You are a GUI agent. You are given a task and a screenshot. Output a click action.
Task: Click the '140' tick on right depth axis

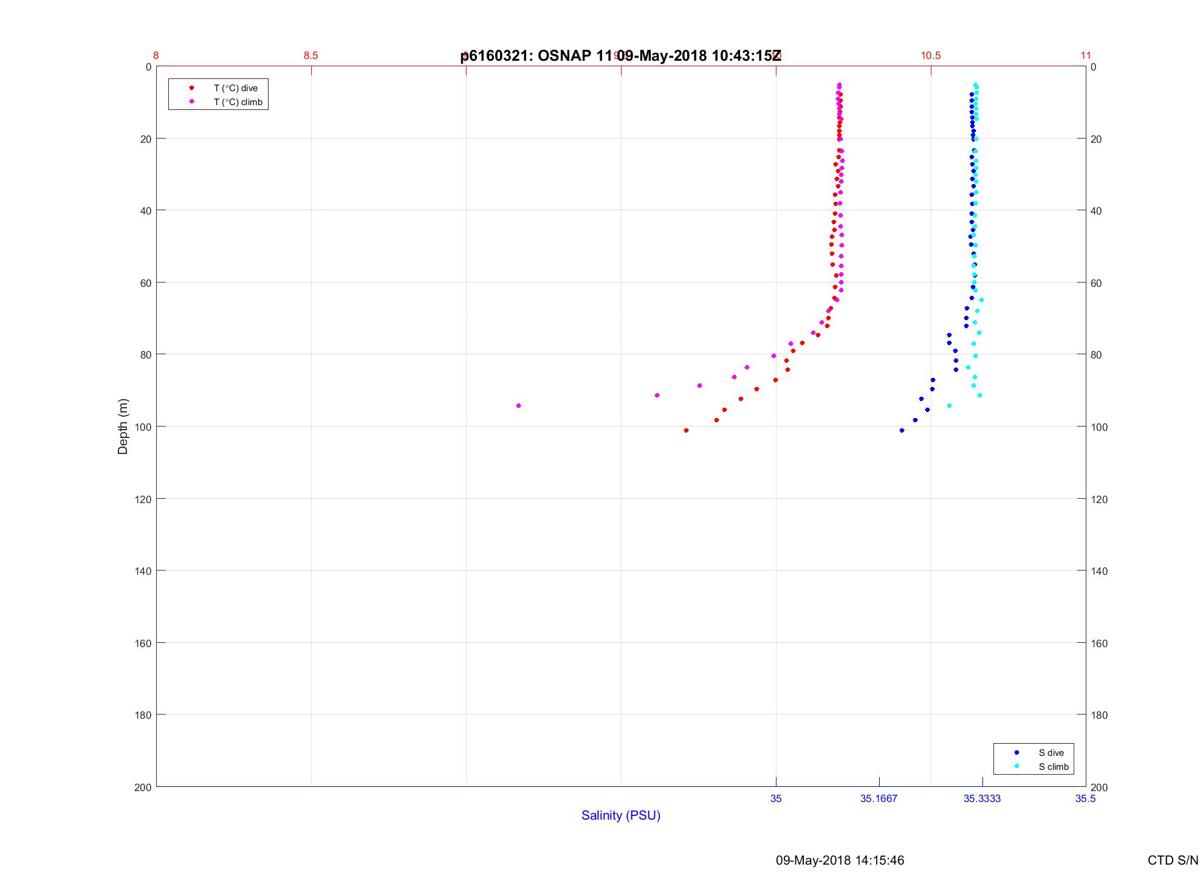[x=1100, y=571]
